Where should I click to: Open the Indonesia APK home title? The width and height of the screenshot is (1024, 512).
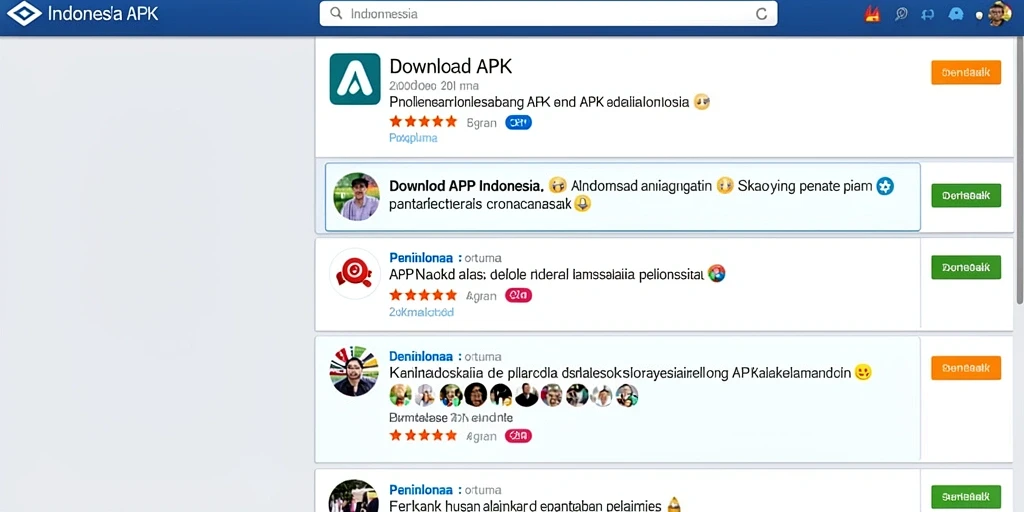click(103, 14)
